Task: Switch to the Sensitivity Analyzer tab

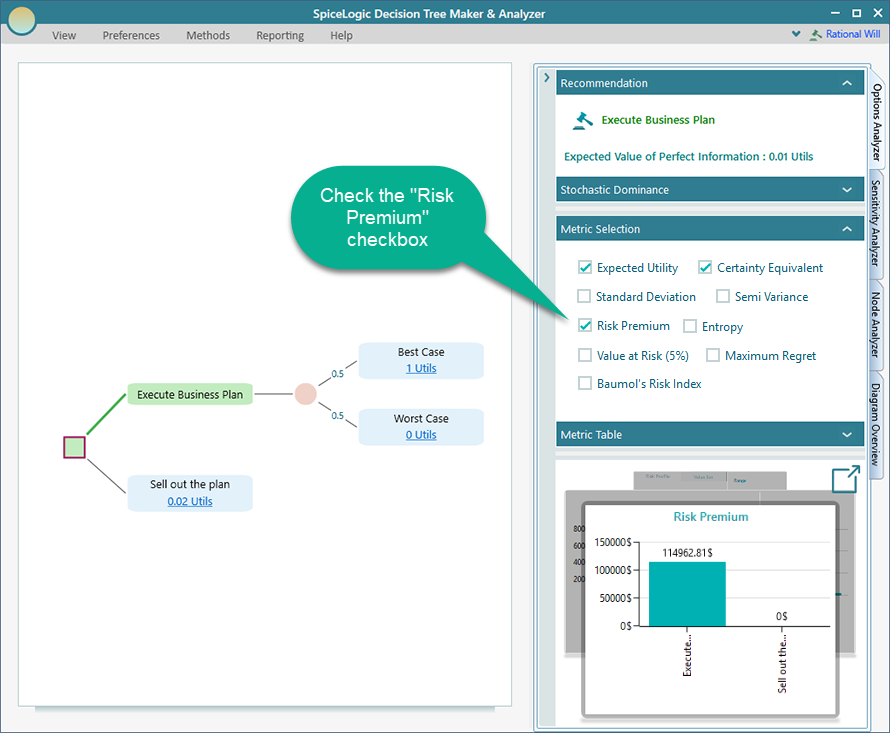Action: pos(876,227)
